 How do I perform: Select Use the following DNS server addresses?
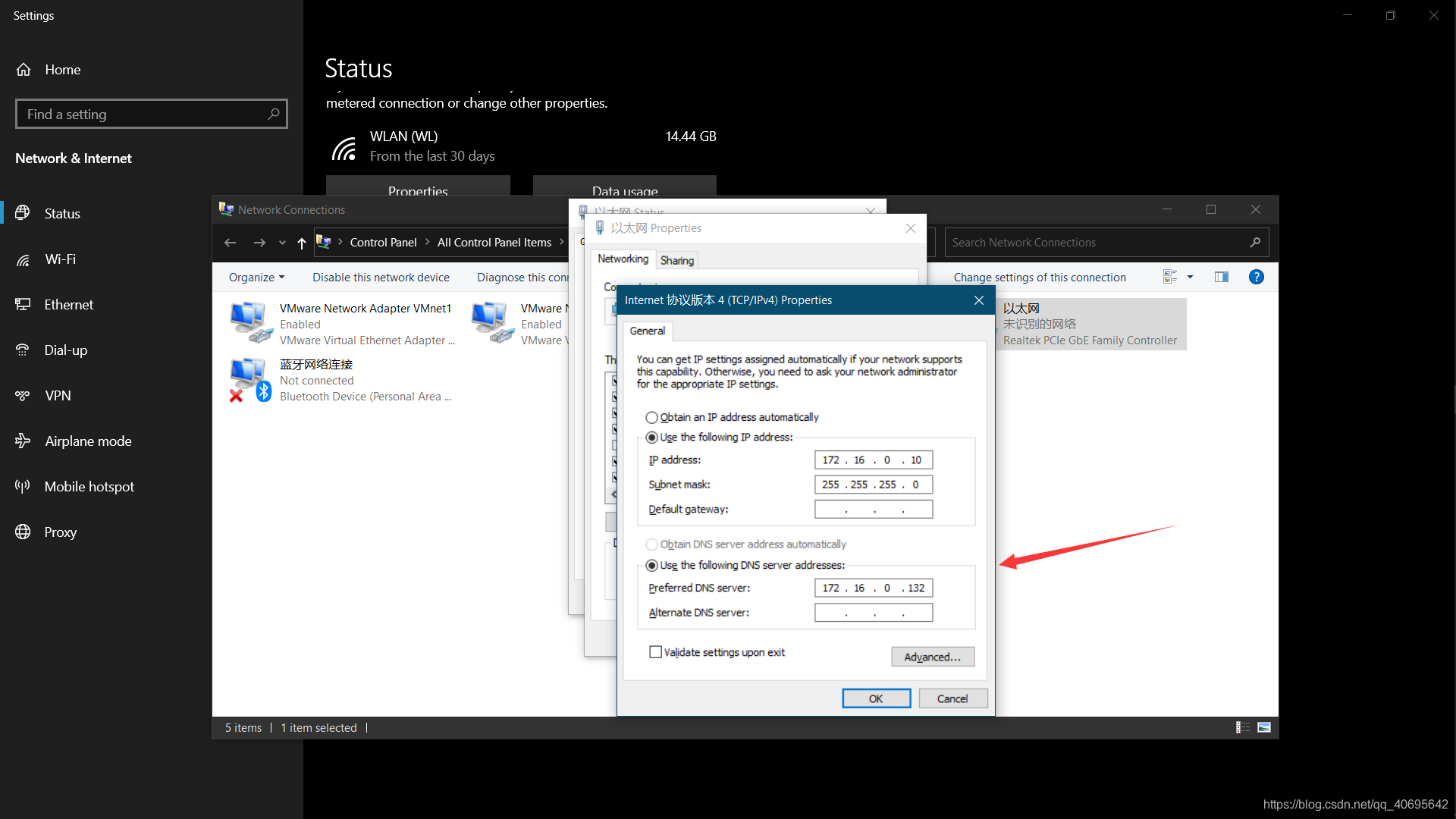coord(651,566)
